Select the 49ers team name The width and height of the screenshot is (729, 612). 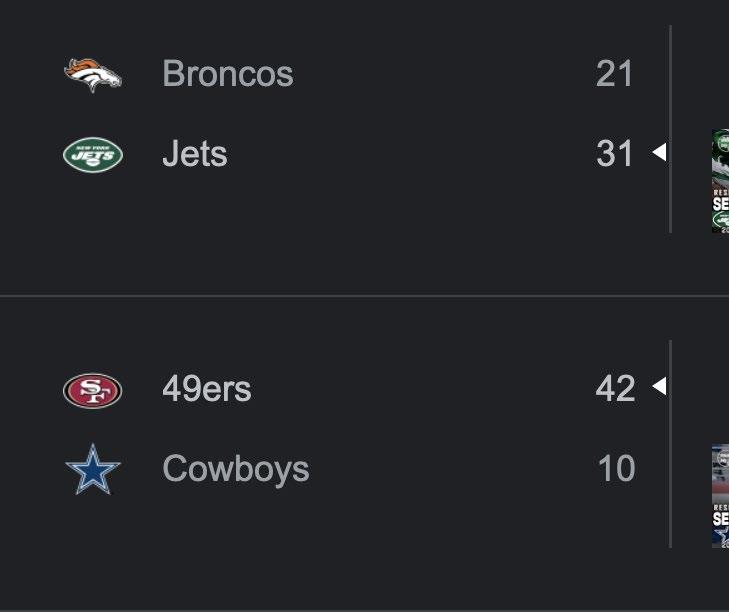206,389
